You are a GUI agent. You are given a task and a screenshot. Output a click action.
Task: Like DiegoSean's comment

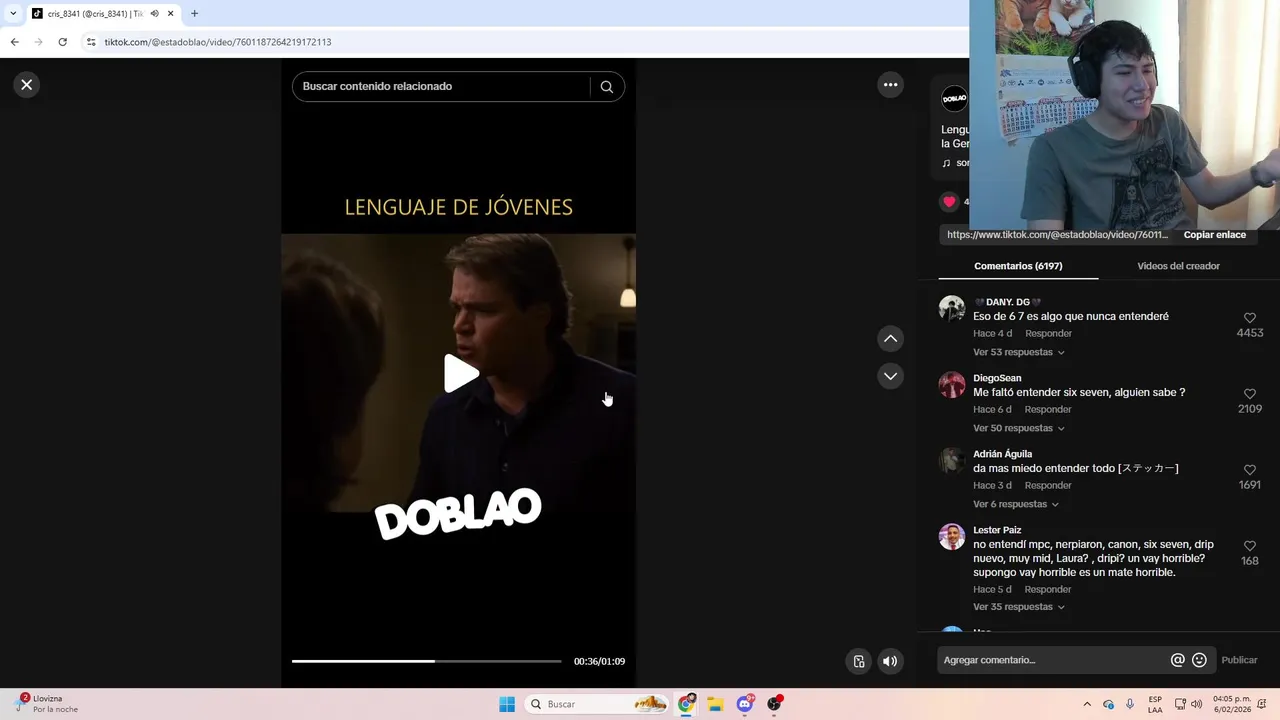click(1249, 394)
